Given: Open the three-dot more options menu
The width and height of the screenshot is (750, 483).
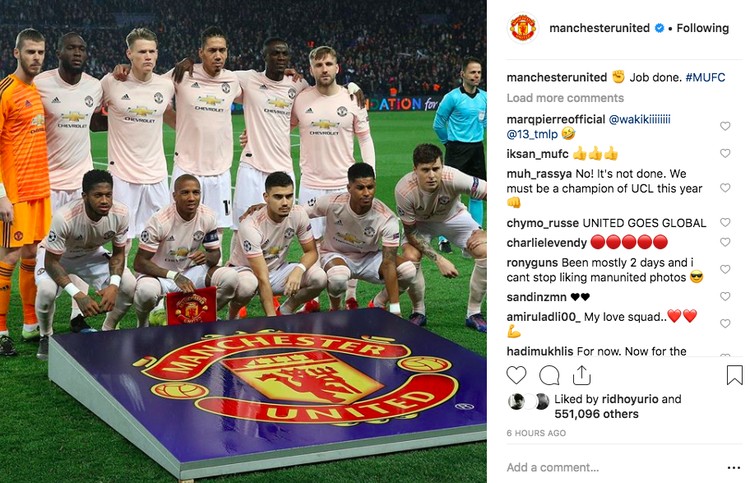Looking at the screenshot, I should click(x=734, y=468).
